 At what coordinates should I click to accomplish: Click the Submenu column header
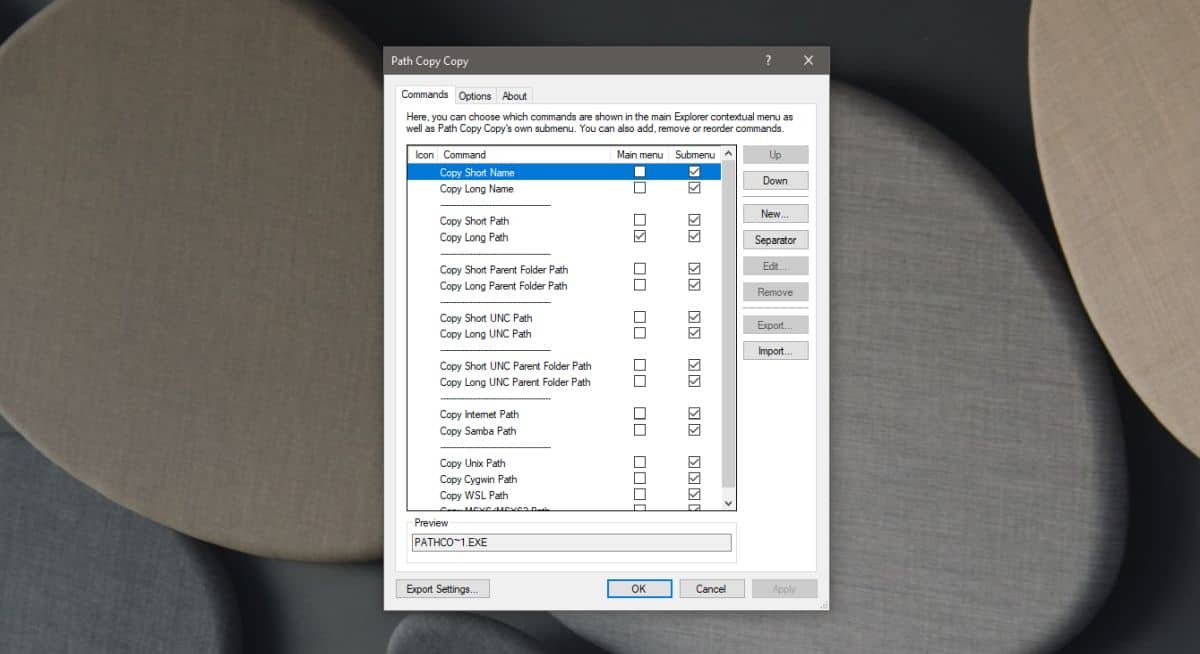(x=694, y=154)
